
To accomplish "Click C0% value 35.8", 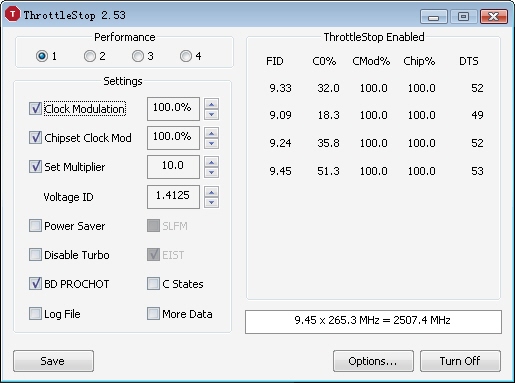I will tap(328, 143).
